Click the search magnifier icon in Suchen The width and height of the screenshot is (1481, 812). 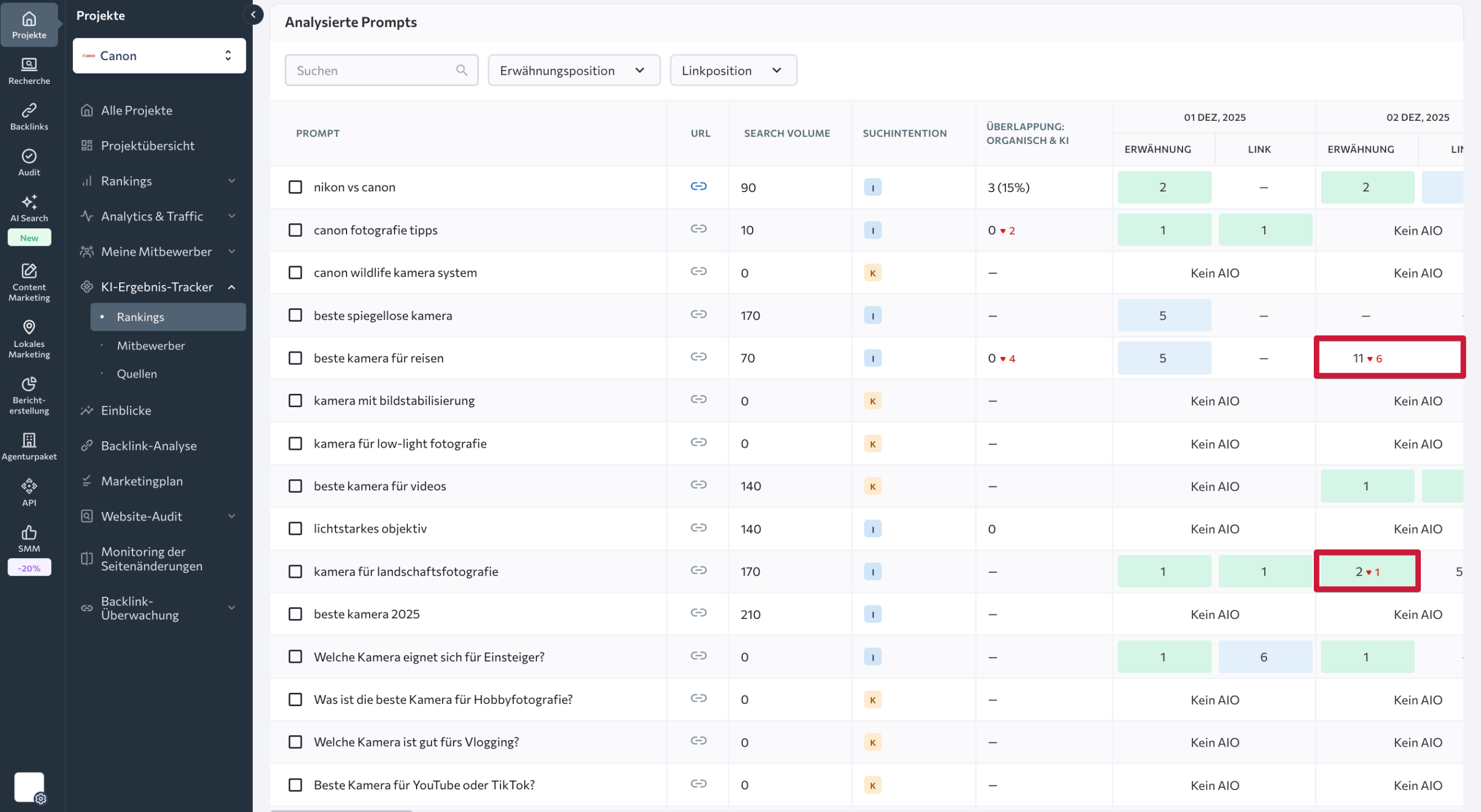[x=461, y=70]
